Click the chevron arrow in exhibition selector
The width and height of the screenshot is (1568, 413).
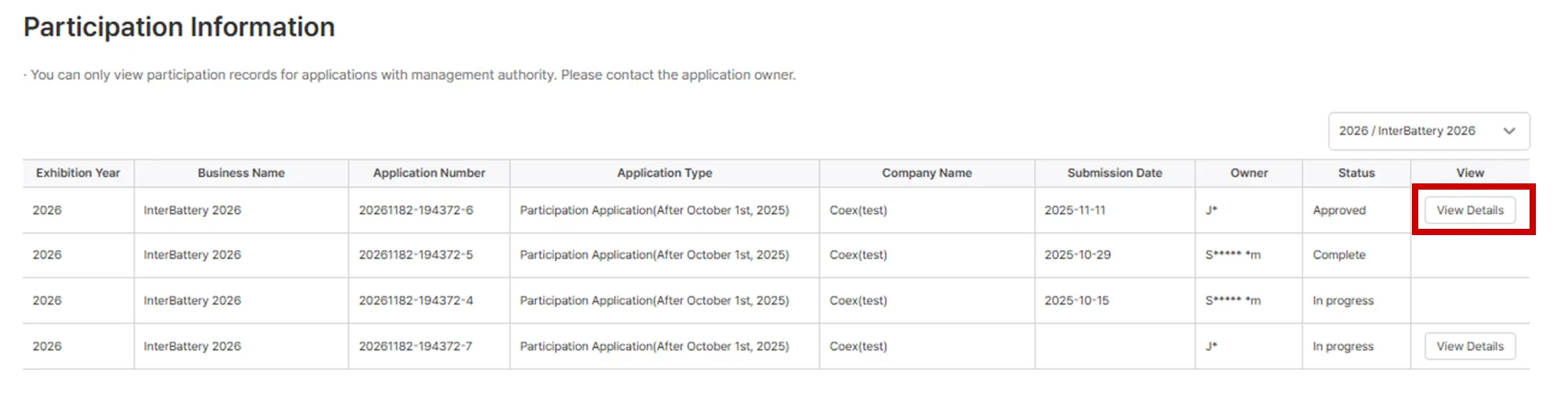point(1509,131)
